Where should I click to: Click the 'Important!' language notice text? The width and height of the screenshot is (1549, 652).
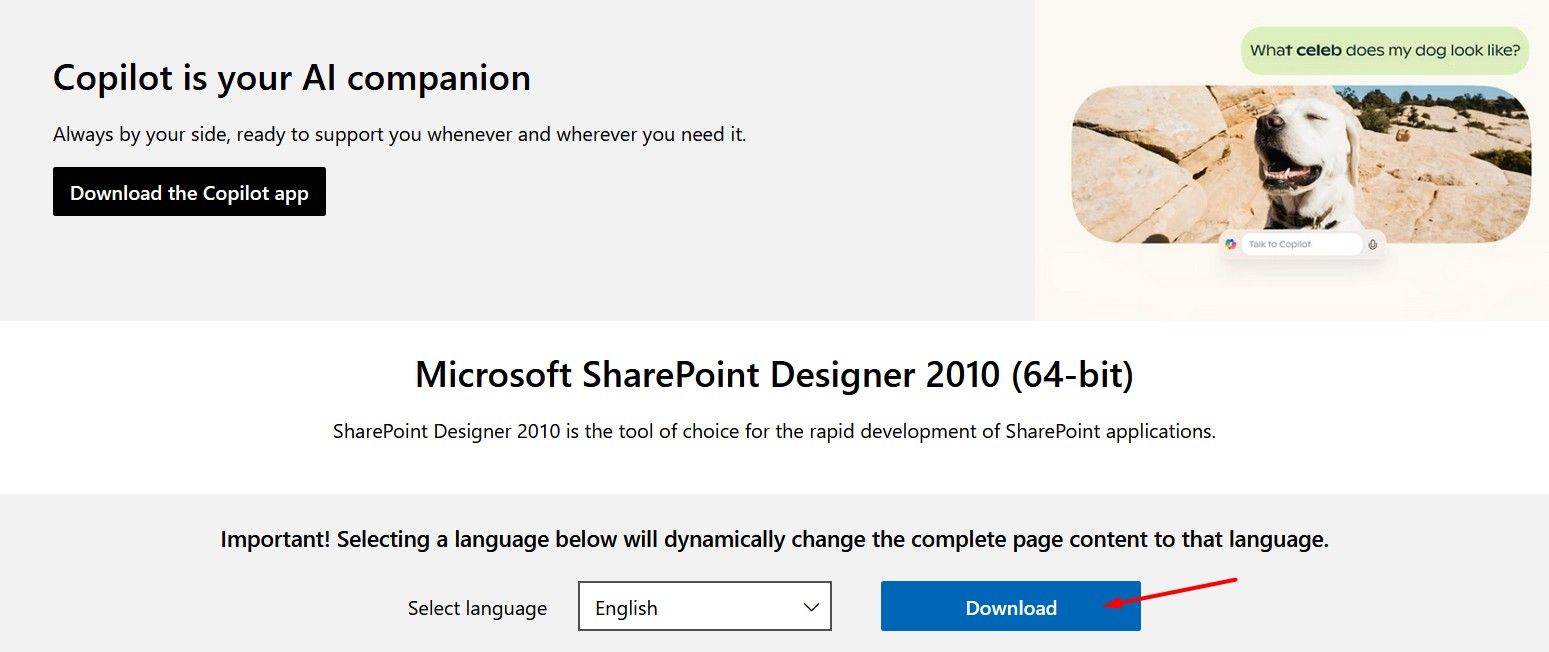774,540
